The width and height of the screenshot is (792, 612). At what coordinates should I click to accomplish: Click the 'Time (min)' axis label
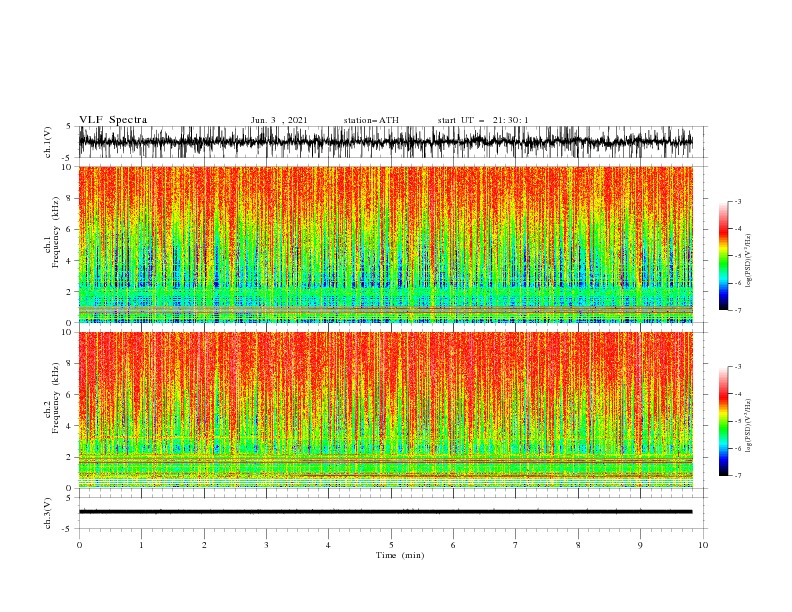point(400,555)
